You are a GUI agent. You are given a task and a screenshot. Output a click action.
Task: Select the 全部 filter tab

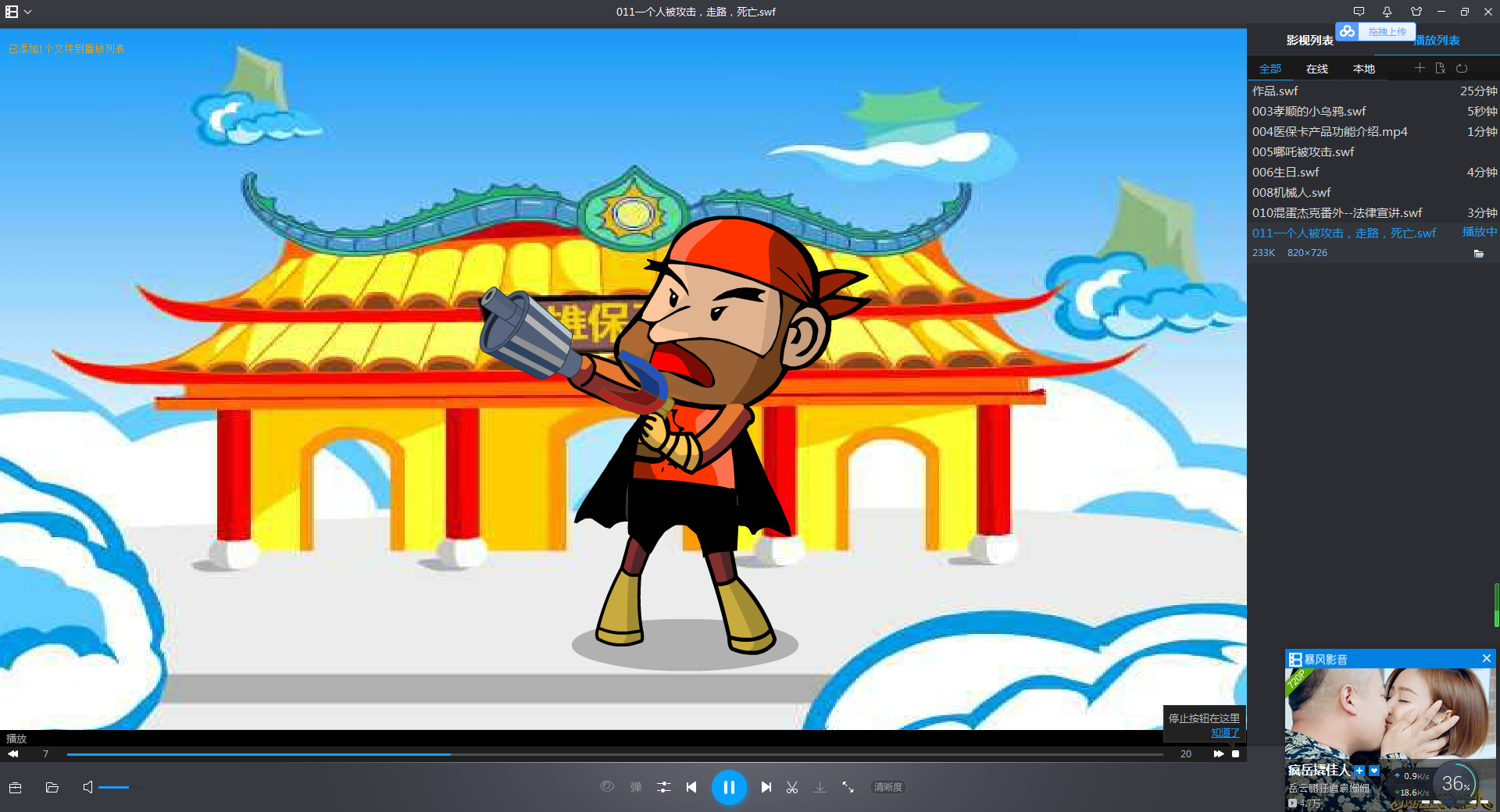click(x=1270, y=69)
